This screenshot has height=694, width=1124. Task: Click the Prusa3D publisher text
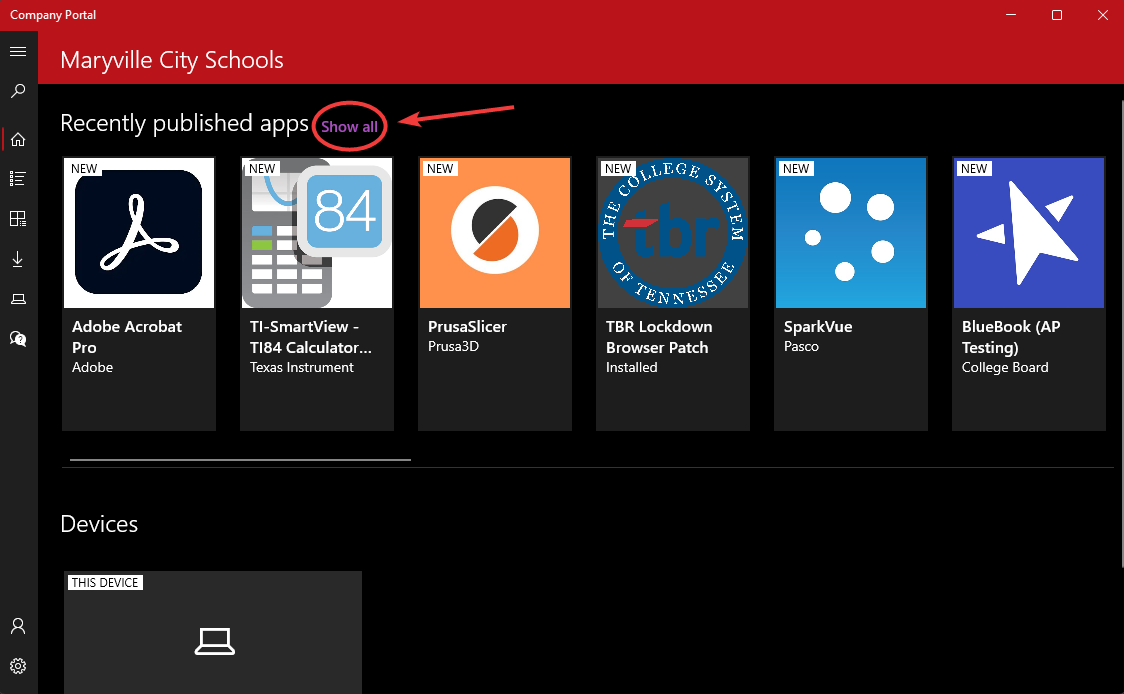tap(453, 346)
